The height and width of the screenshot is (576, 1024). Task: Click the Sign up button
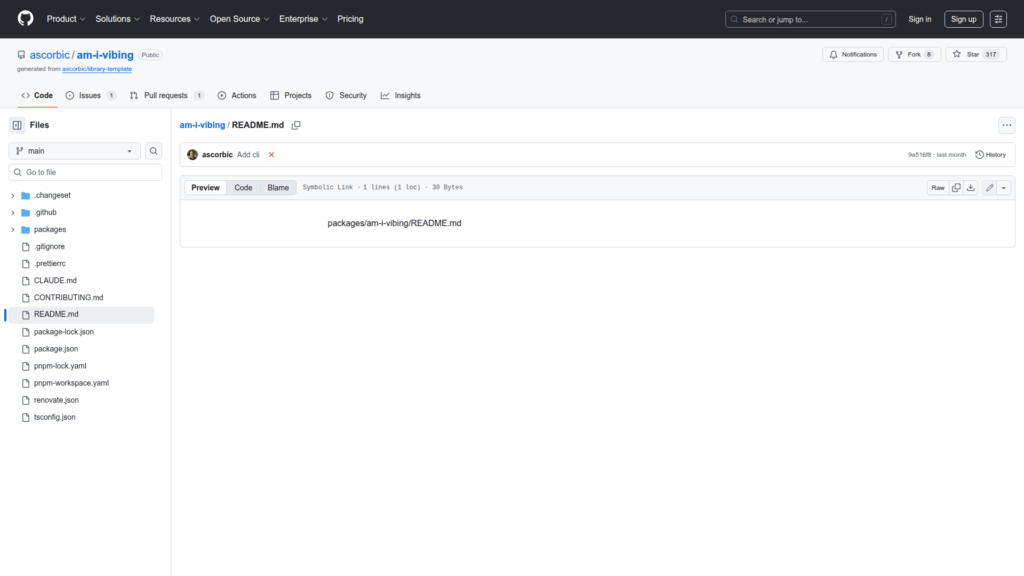963,19
